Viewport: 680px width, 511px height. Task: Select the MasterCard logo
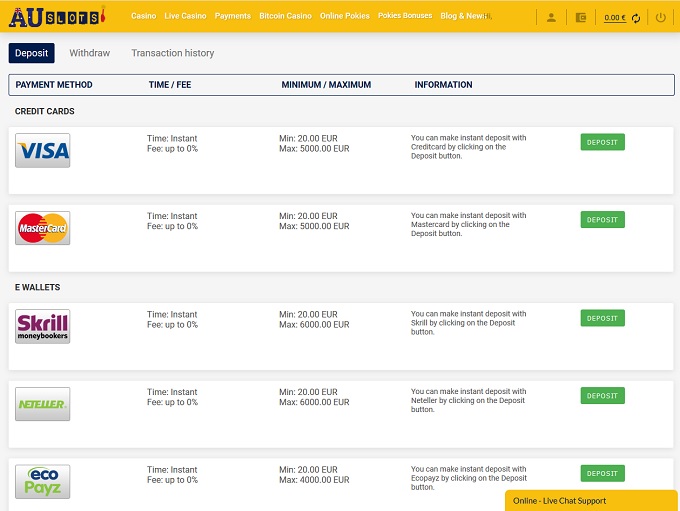coord(43,228)
